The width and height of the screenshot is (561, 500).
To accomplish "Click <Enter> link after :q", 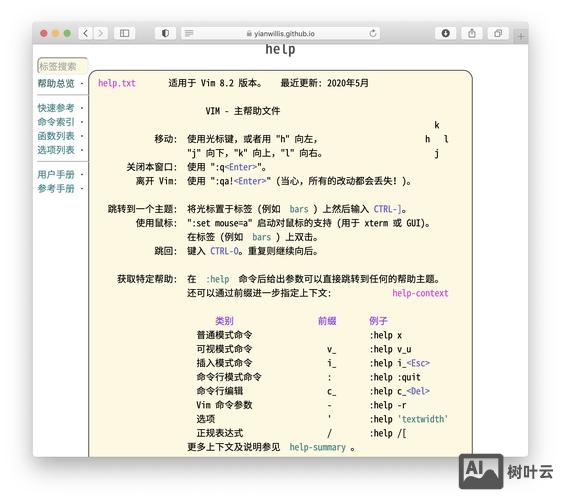I will [241, 167].
